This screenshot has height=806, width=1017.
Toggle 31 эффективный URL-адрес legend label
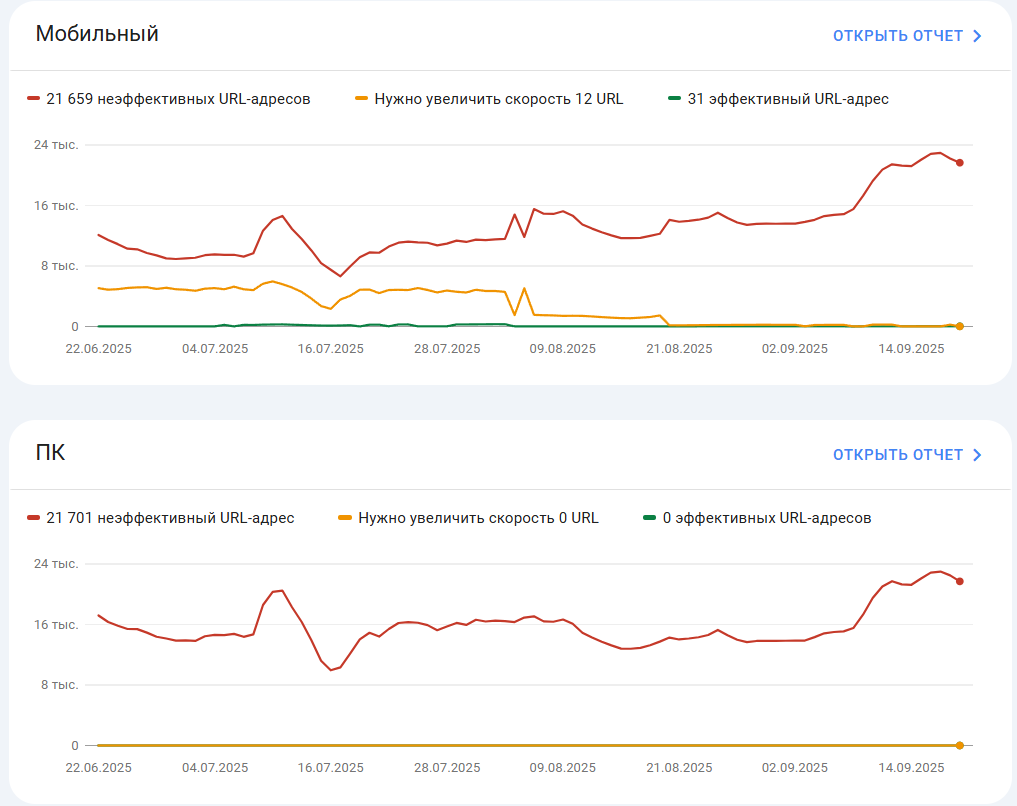[x=788, y=99]
